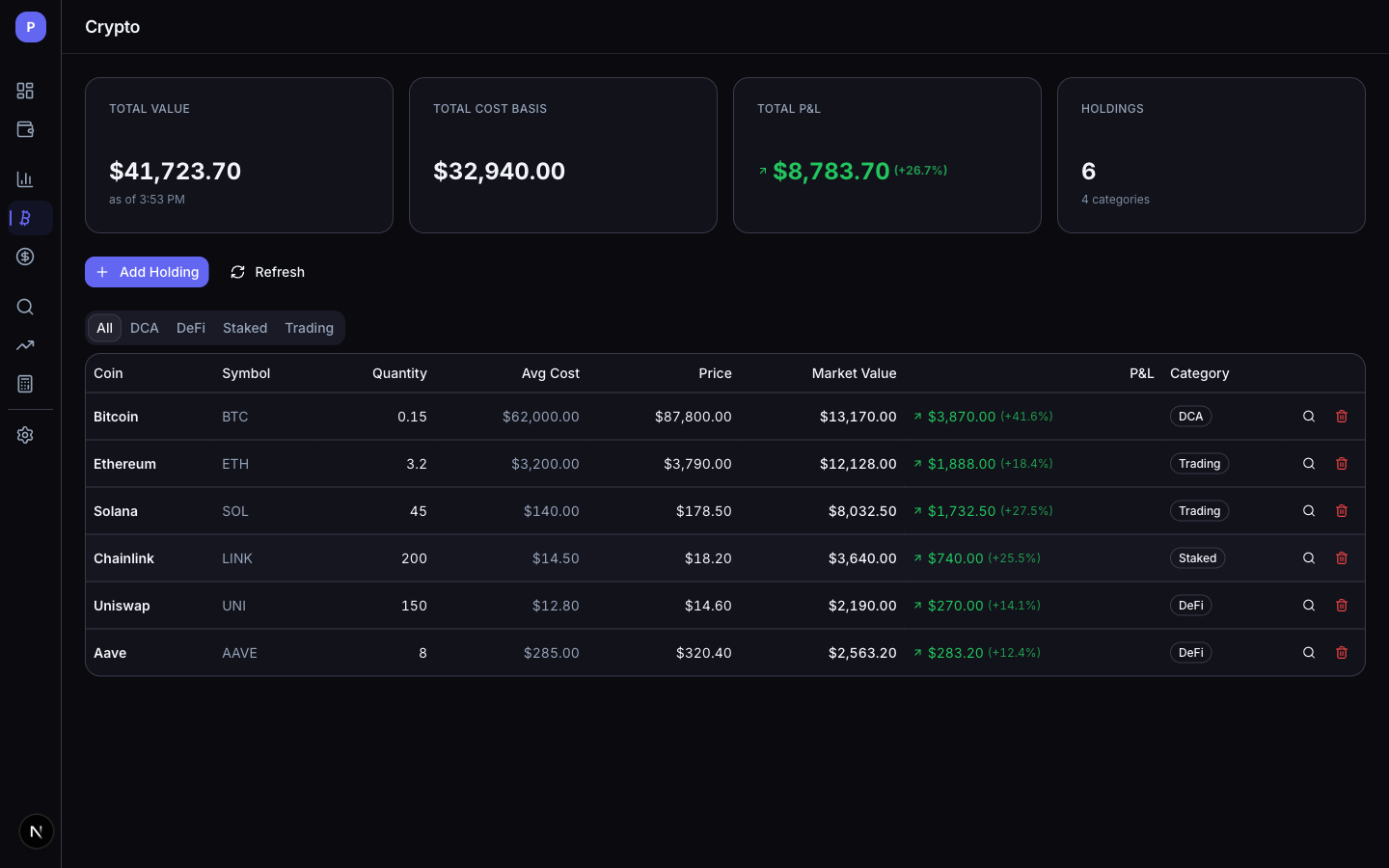Open the calculator icon in sidebar
The height and width of the screenshot is (868, 1389).
25,384
